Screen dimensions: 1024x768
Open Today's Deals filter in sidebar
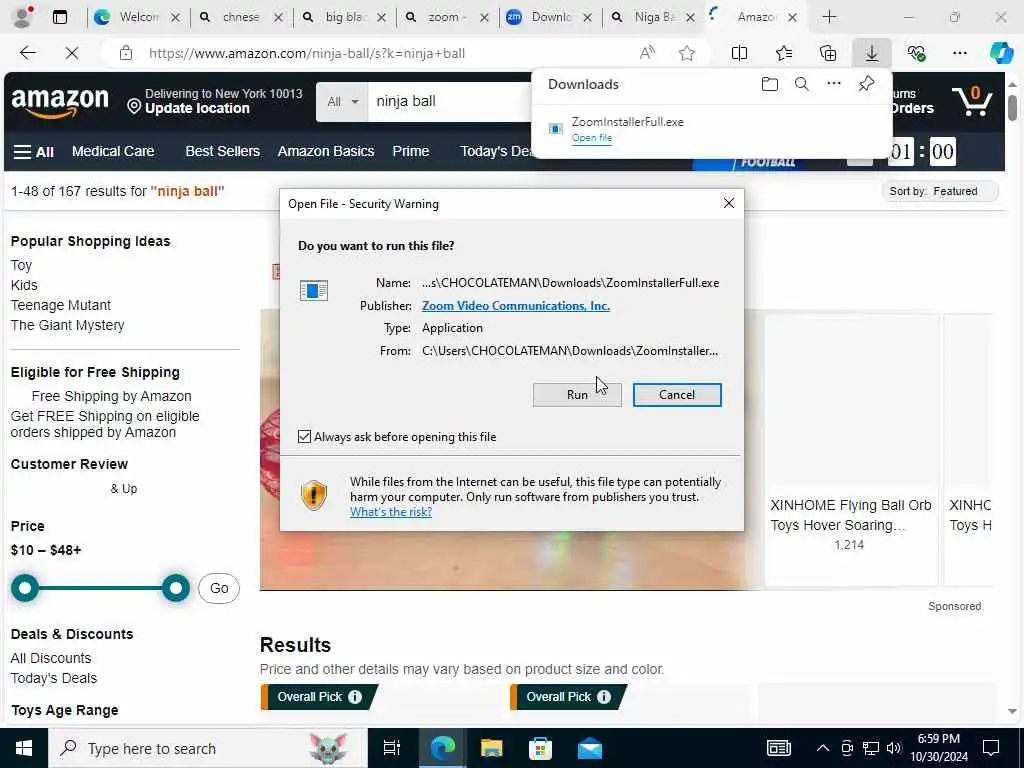click(x=54, y=678)
